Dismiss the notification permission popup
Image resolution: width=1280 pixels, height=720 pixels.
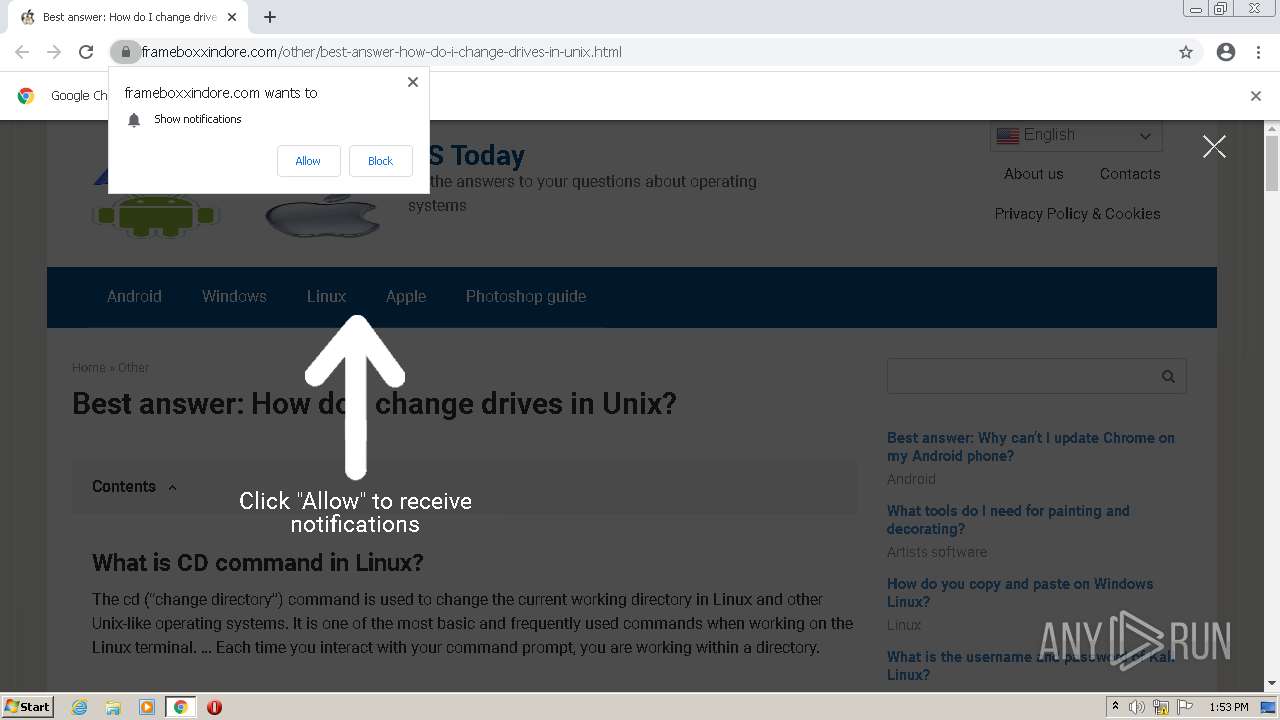coord(412,82)
